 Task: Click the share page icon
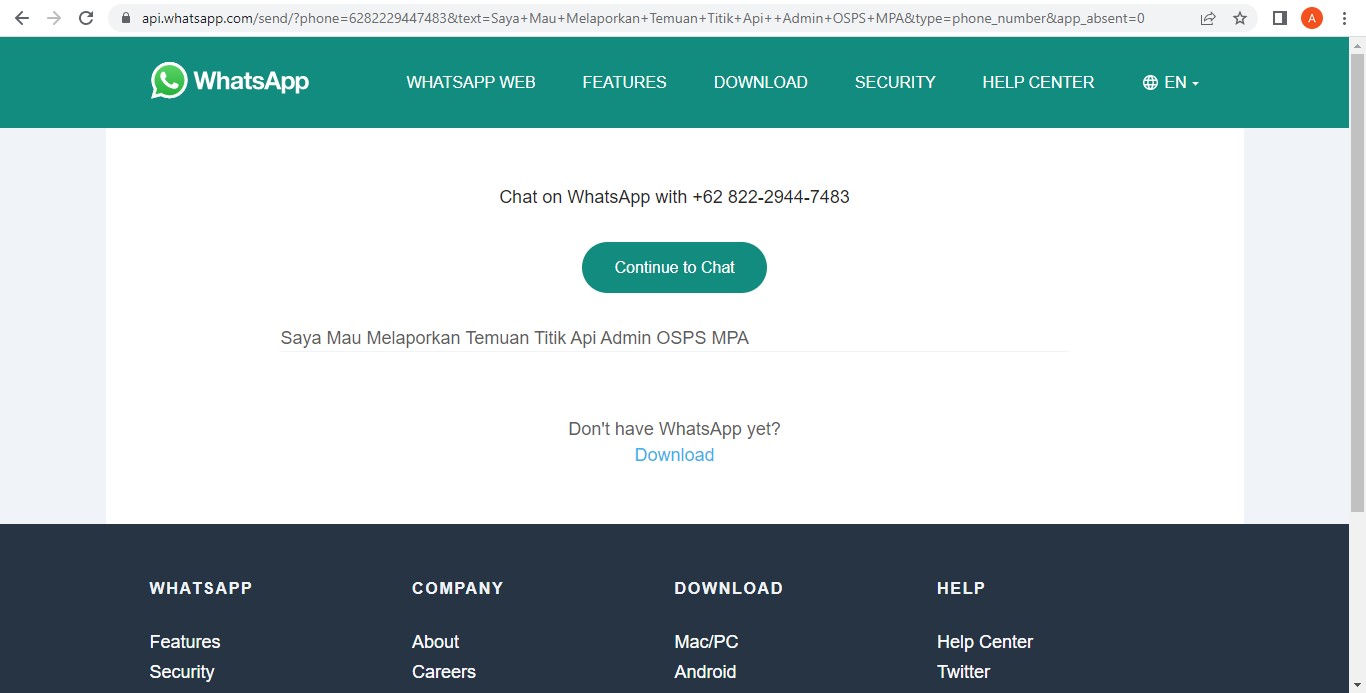coord(1208,18)
